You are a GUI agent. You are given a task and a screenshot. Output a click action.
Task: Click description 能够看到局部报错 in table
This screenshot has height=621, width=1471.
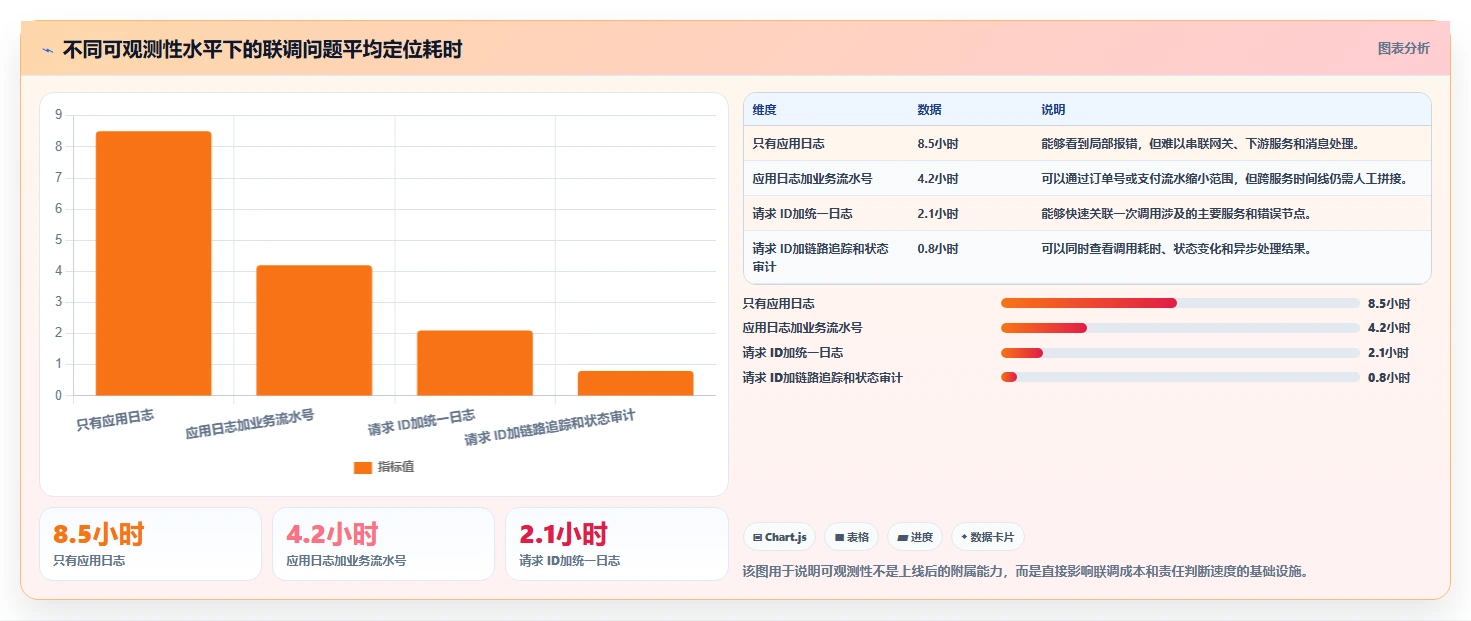point(1199,144)
